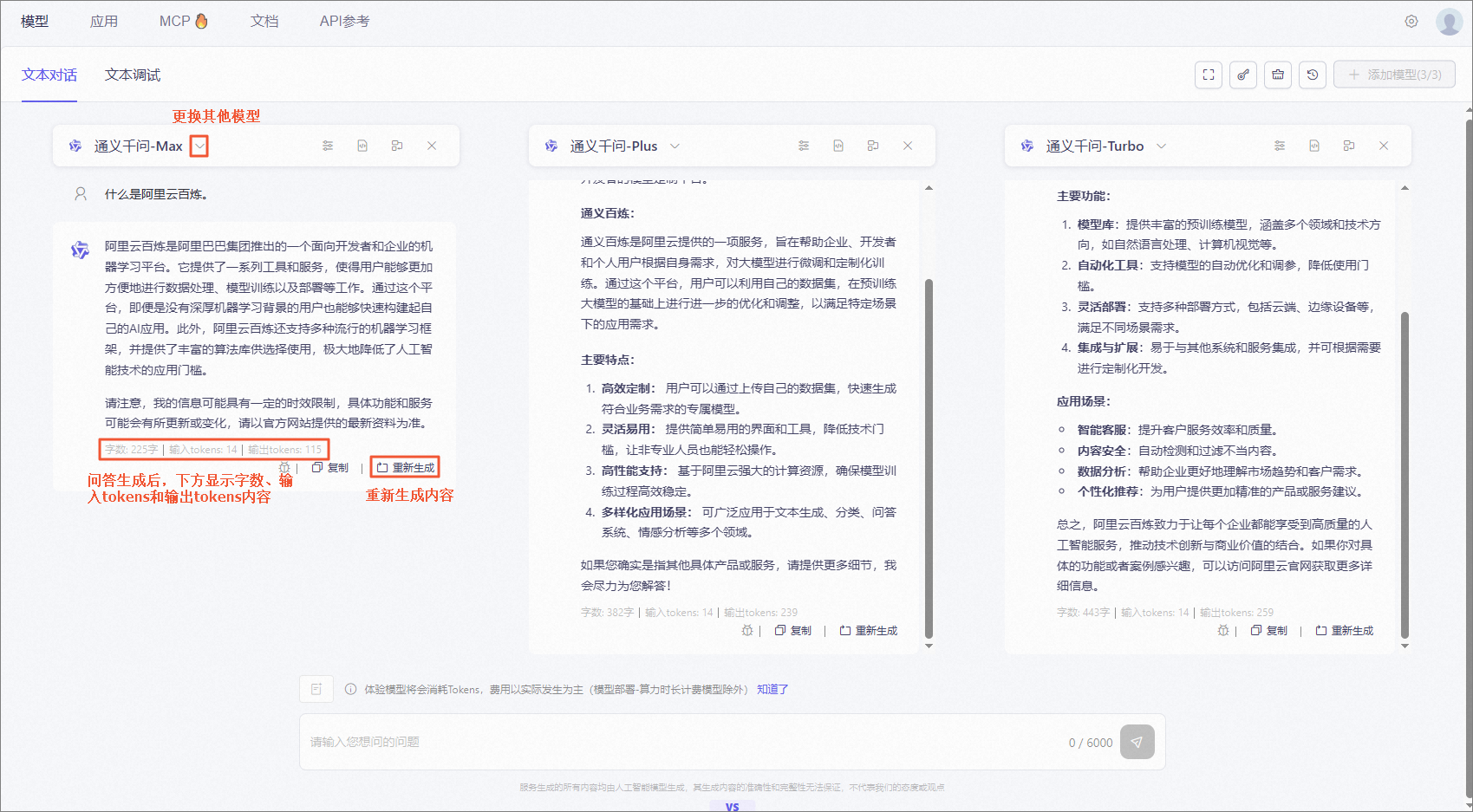Go to the 模型 top menu
This screenshot has height=812, width=1473.
[35, 22]
